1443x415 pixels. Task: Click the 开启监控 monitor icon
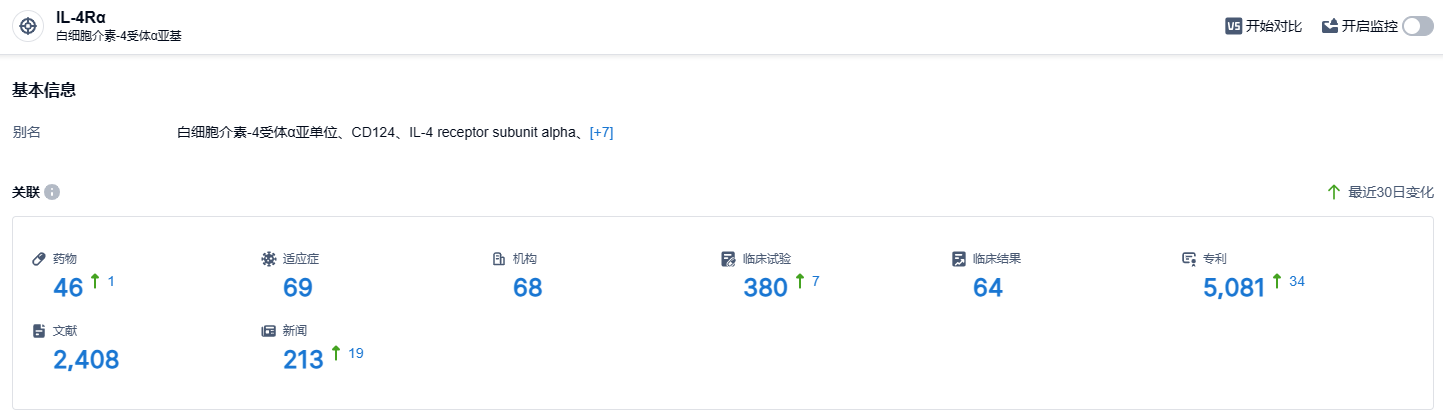pos(1330,26)
